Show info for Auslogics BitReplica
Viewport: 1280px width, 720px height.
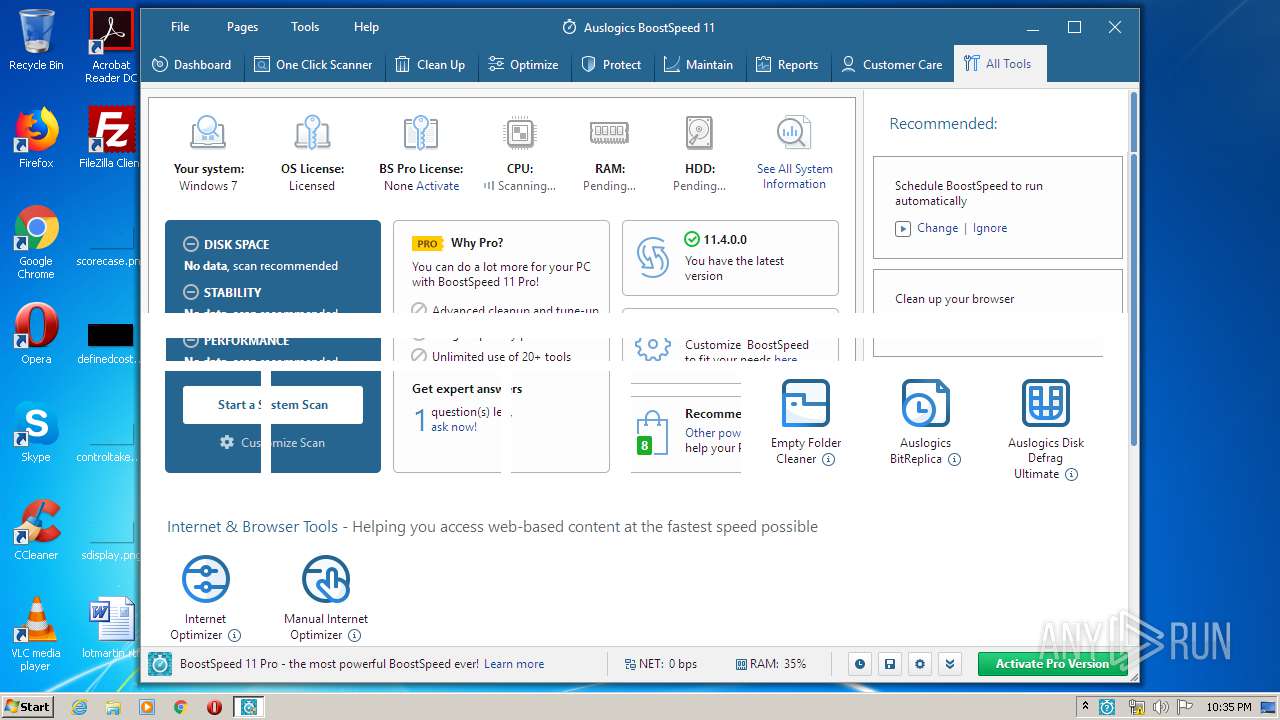[954, 460]
